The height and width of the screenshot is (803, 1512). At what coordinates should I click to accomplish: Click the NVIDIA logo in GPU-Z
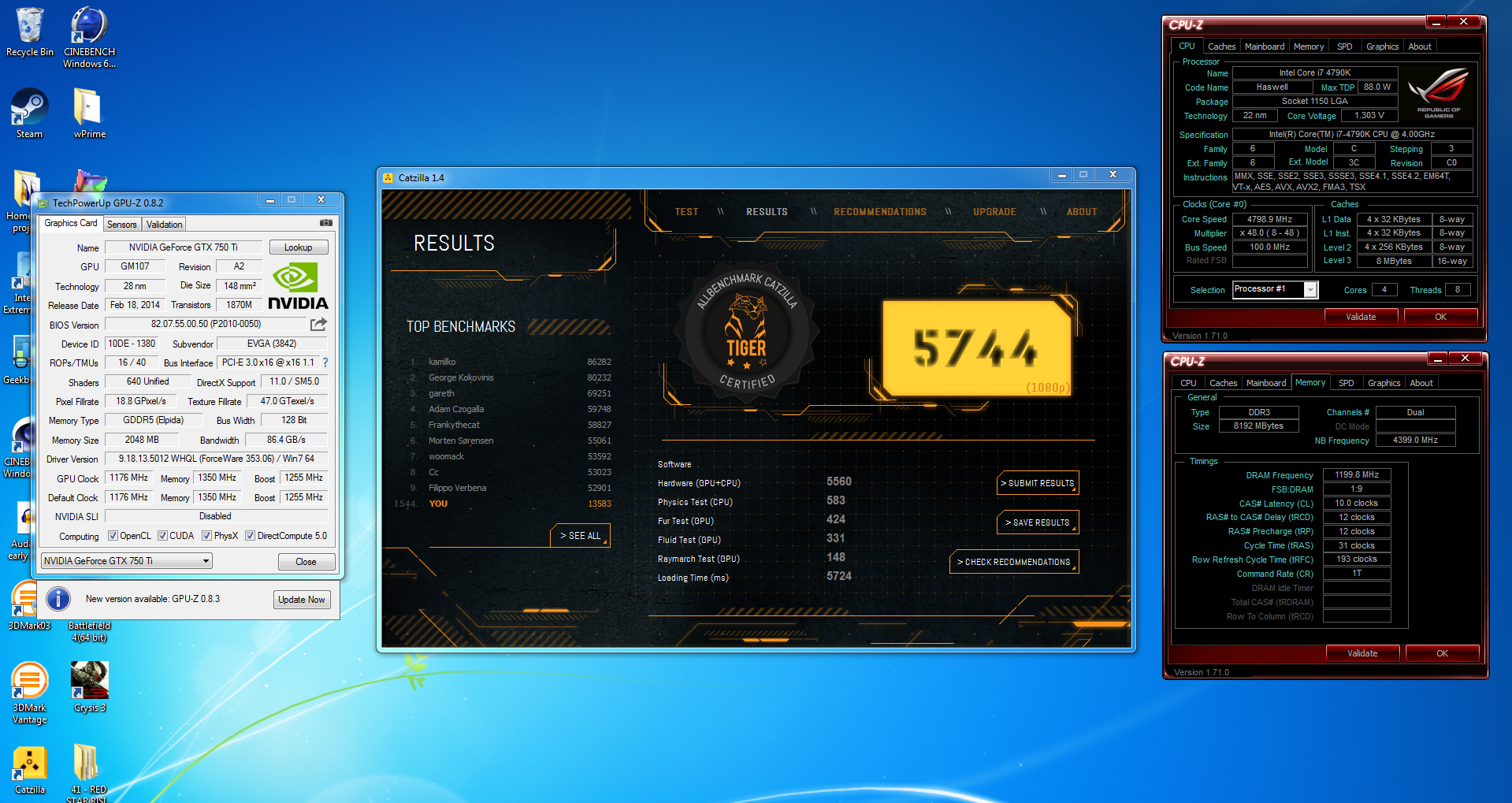298,287
